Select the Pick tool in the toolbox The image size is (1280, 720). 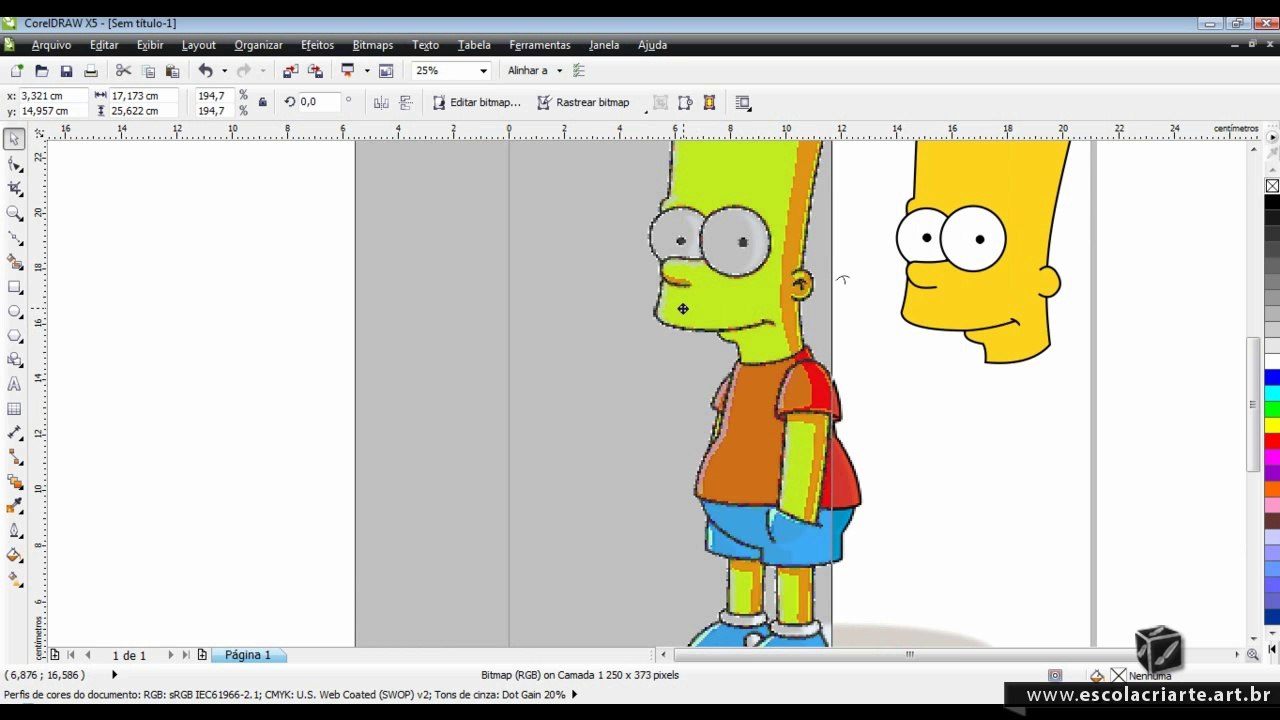pos(15,139)
